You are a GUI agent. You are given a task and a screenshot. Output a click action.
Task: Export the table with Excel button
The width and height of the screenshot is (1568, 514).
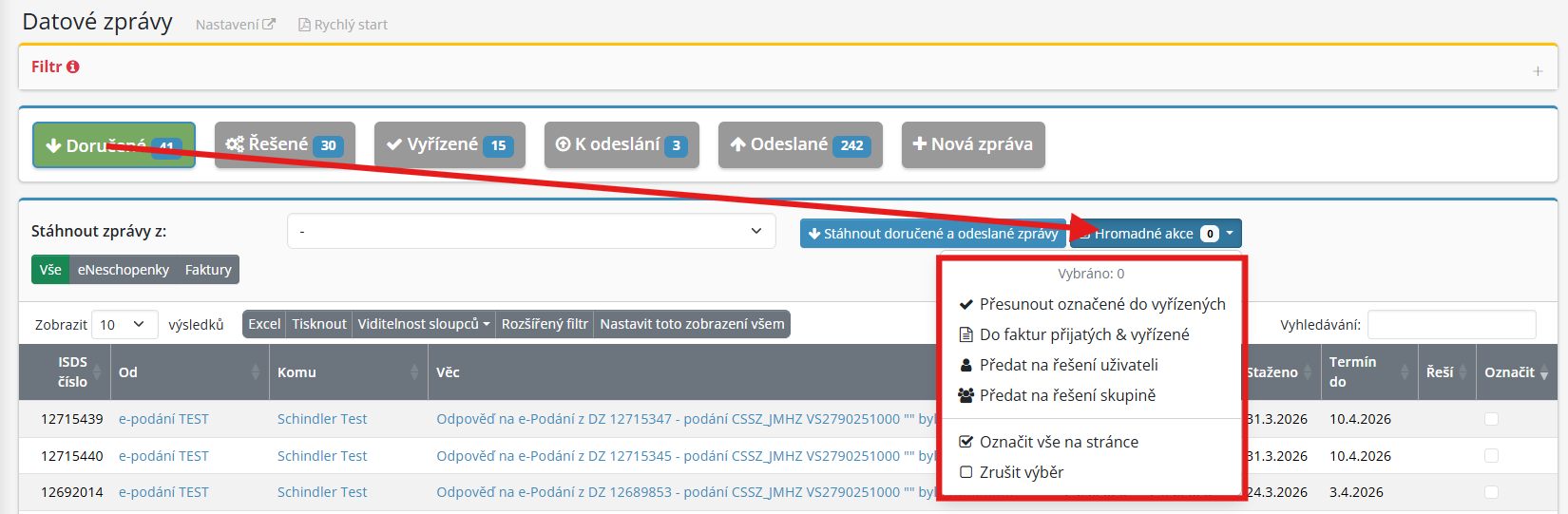coord(264,324)
